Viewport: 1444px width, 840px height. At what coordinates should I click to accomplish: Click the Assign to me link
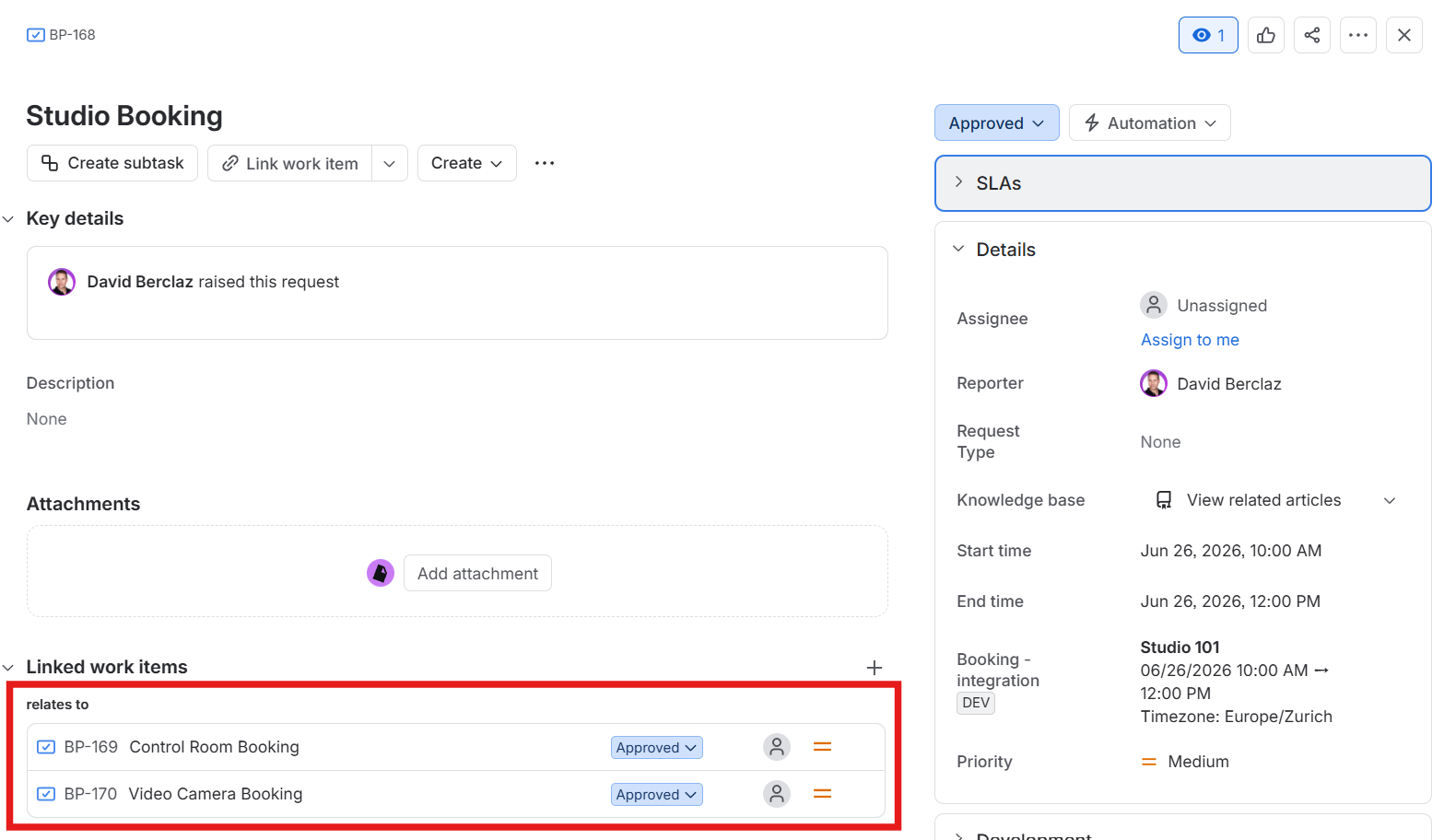(x=1190, y=340)
